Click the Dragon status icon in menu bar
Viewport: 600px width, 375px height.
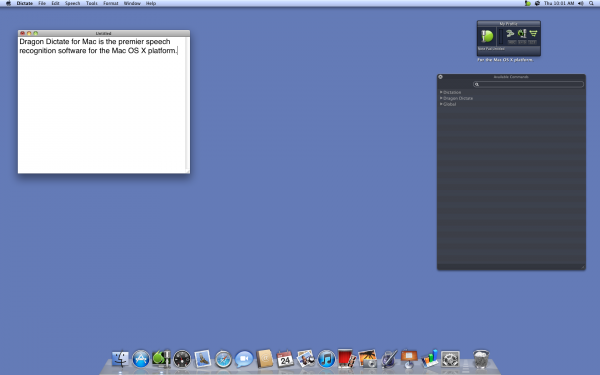point(528,3)
